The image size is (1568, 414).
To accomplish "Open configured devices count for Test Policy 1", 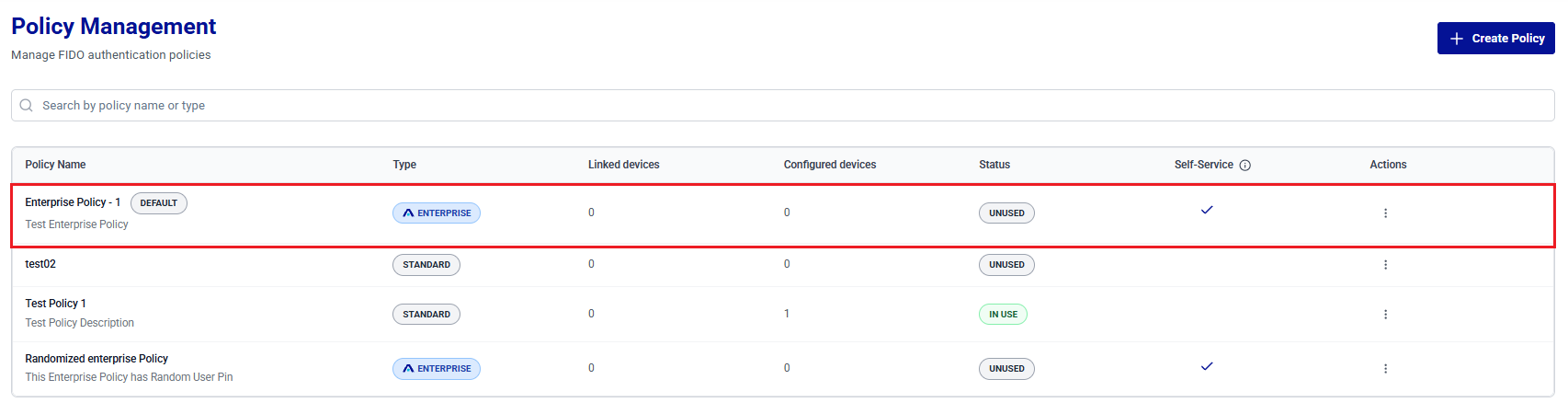I will tap(787, 314).
